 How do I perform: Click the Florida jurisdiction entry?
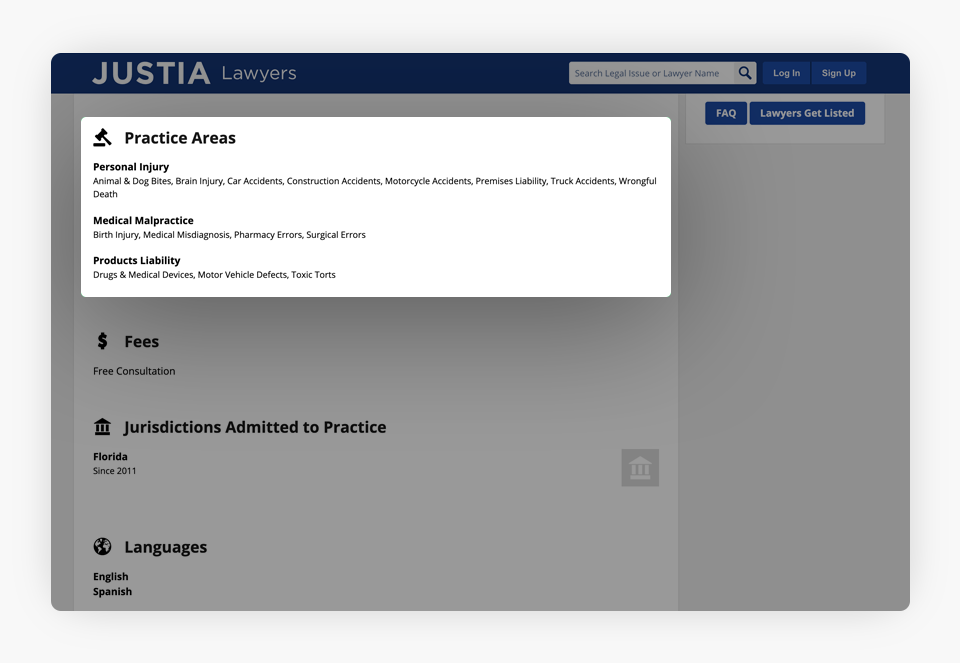click(x=110, y=457)
